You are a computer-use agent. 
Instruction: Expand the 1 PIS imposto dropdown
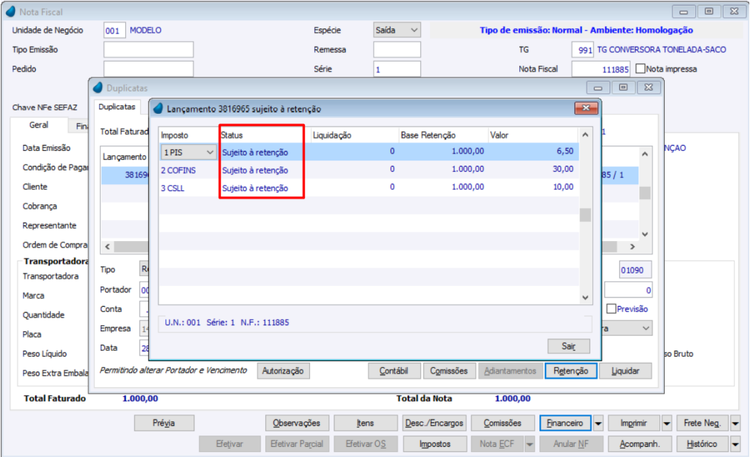(210, 152)
